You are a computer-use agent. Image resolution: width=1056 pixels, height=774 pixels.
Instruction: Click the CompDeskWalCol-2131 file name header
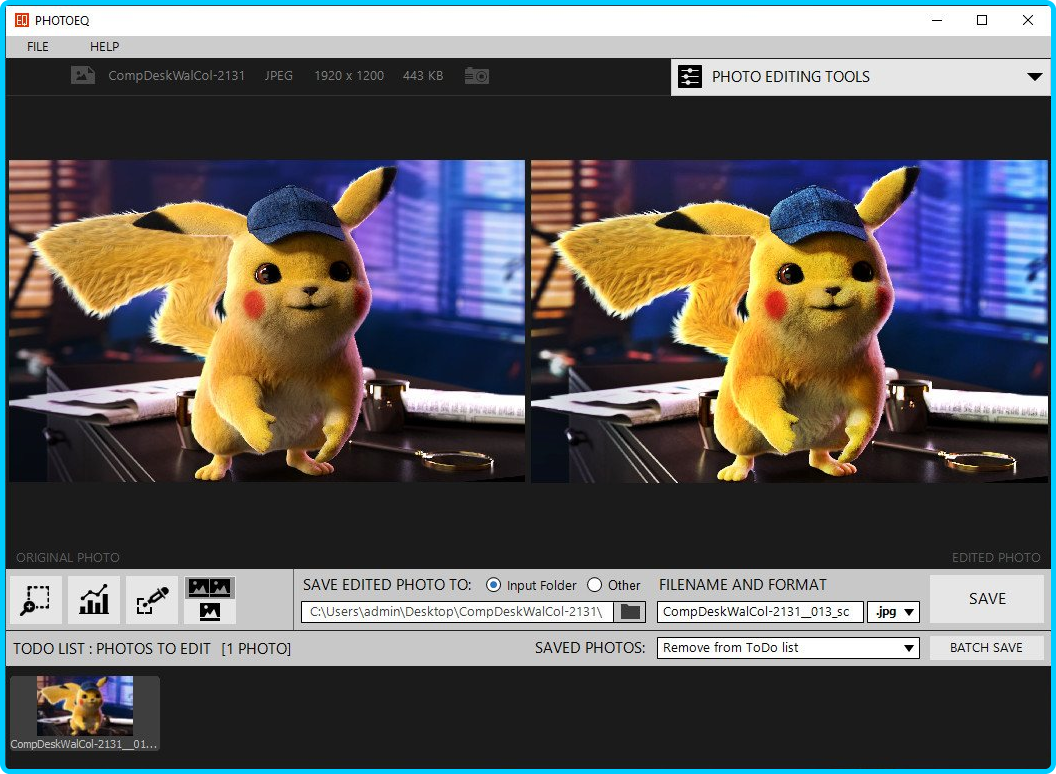(176, 75)
